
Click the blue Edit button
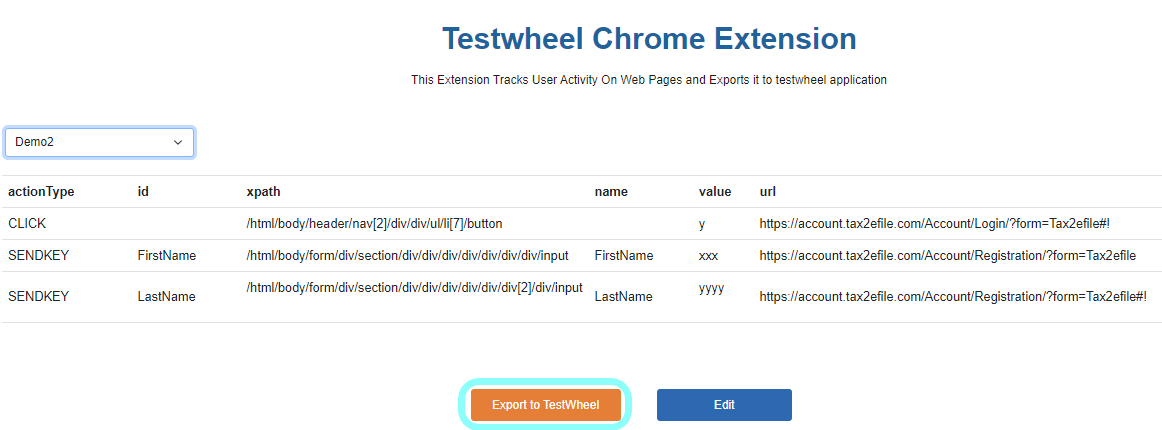[724, 405]
